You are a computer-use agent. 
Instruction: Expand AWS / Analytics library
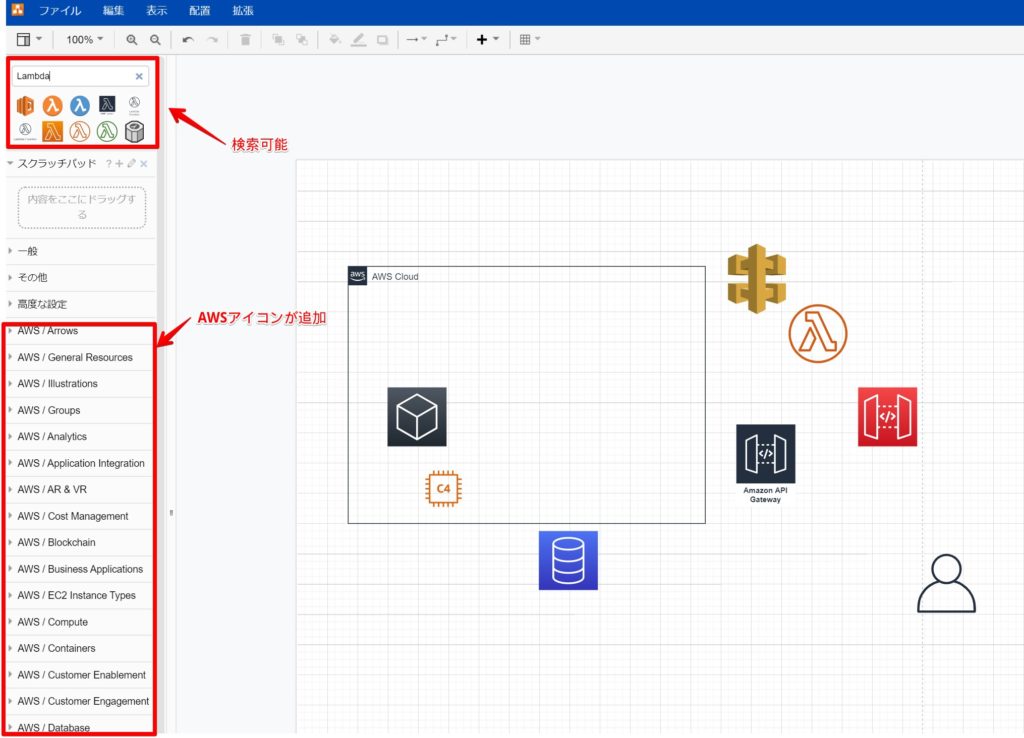(79, 437)
